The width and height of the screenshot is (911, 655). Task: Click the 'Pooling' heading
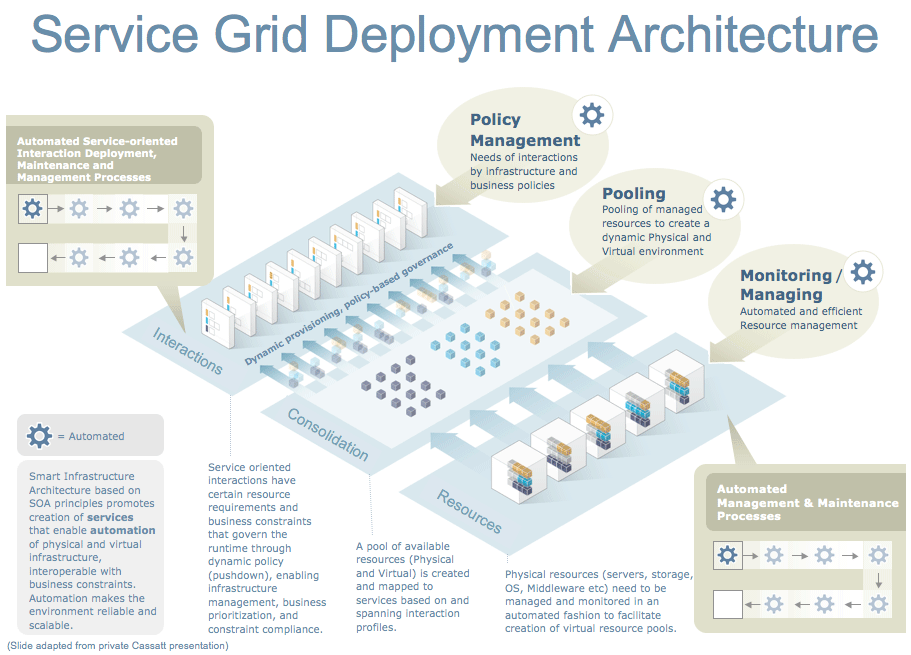[634, 194]
